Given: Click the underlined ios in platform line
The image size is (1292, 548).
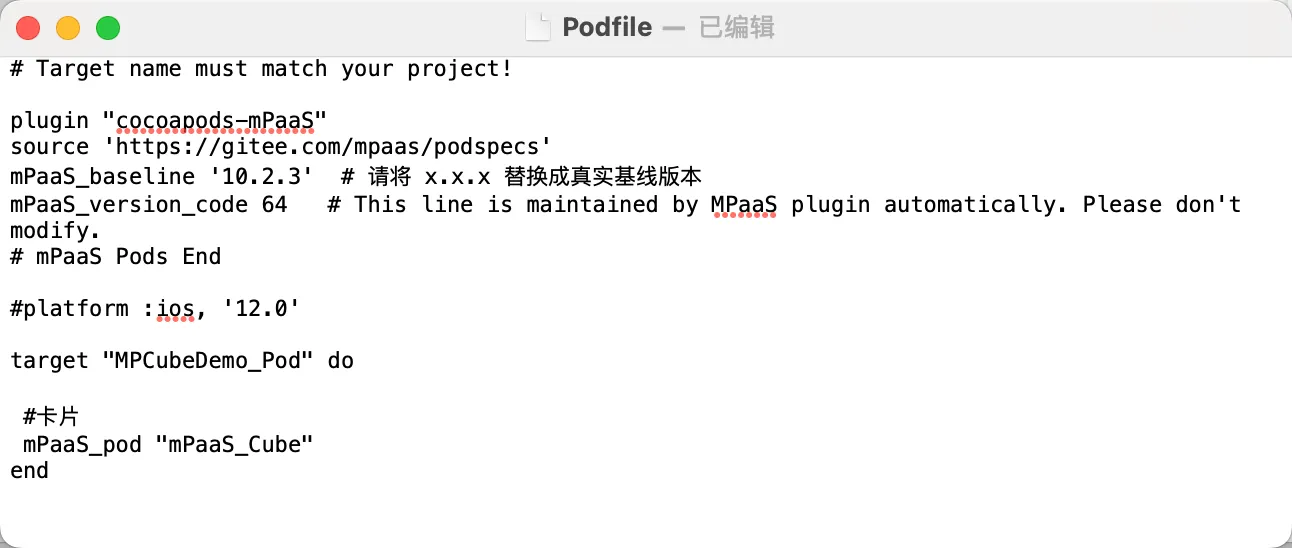Looking at the screenshot, I should click(175, 309).
